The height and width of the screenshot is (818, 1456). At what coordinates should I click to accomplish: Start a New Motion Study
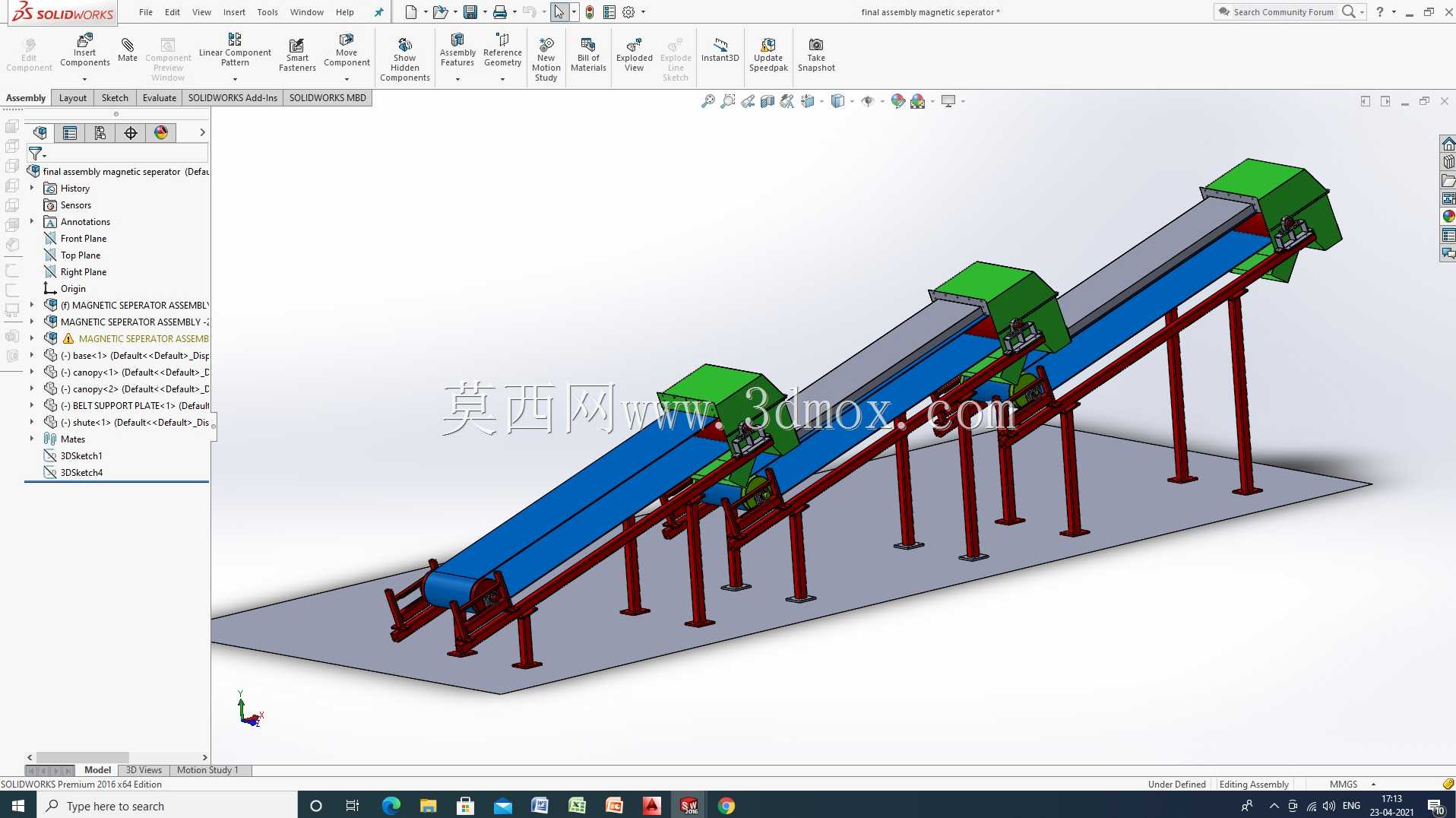[546, 59]
